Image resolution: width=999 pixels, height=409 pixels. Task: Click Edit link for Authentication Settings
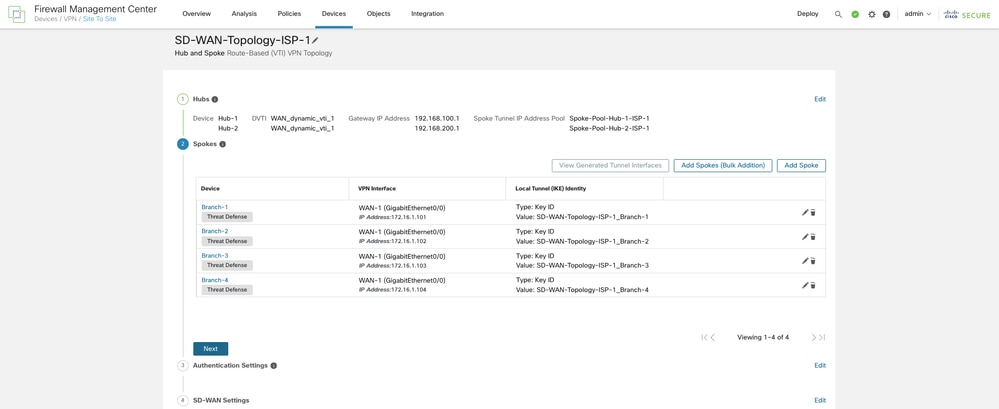820,366
